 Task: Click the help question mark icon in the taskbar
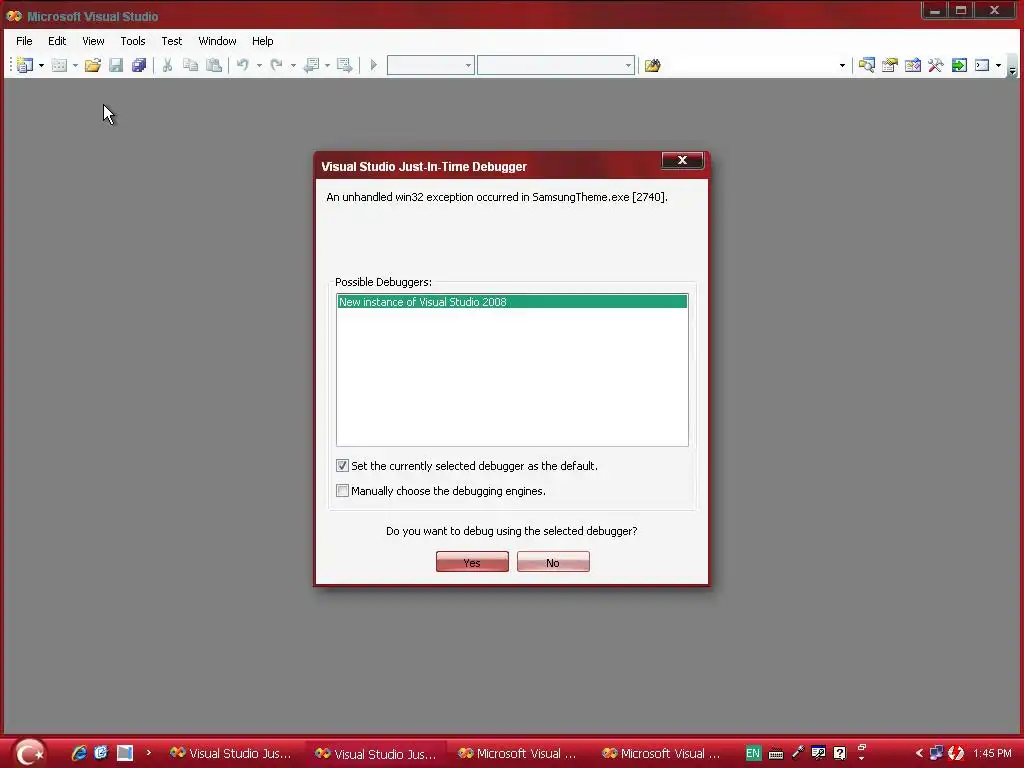coord(840,753)
